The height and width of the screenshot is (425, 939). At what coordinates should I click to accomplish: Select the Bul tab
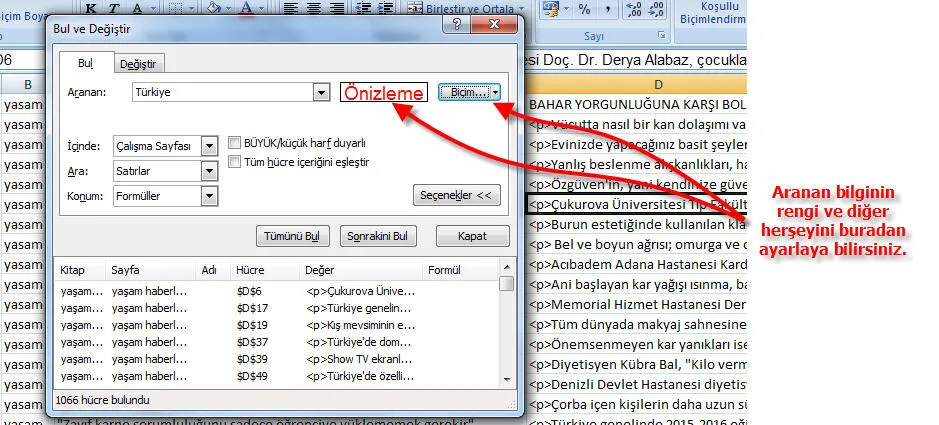pos(86,64)
